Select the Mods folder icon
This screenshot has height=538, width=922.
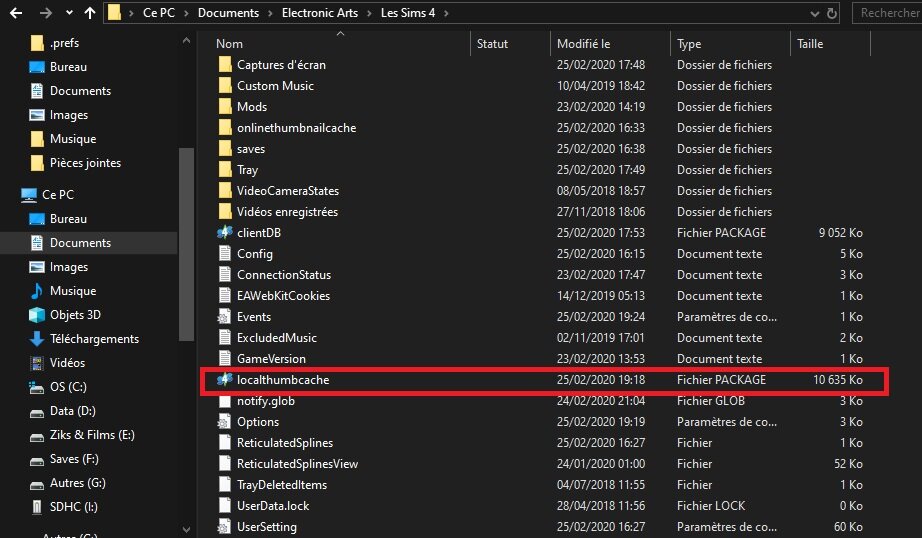[x=225, y=106]
